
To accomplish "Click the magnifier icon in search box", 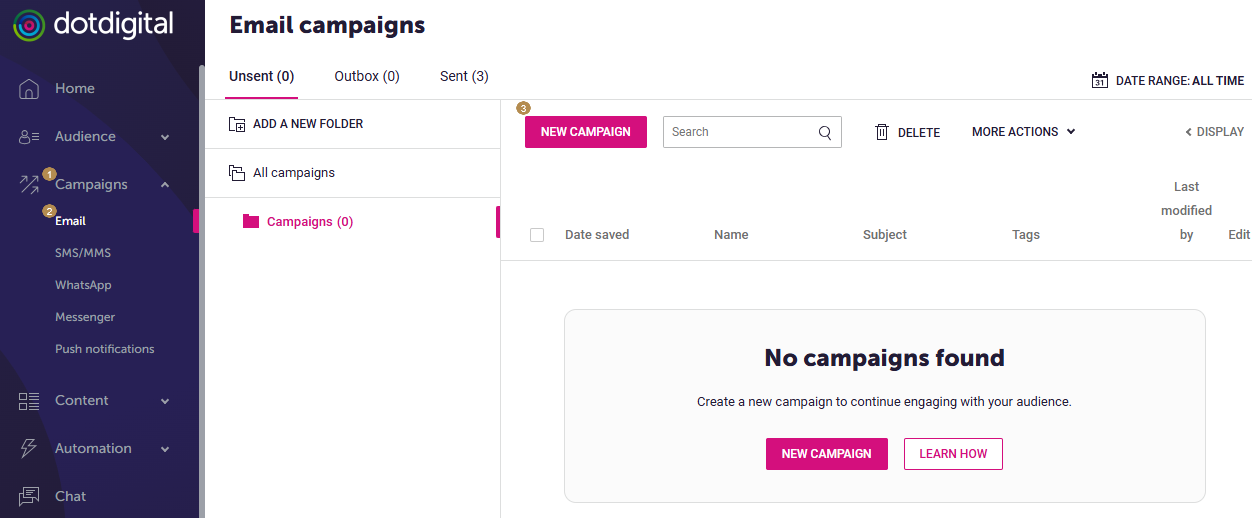I will pyautogui.click(x=825, y=132).
